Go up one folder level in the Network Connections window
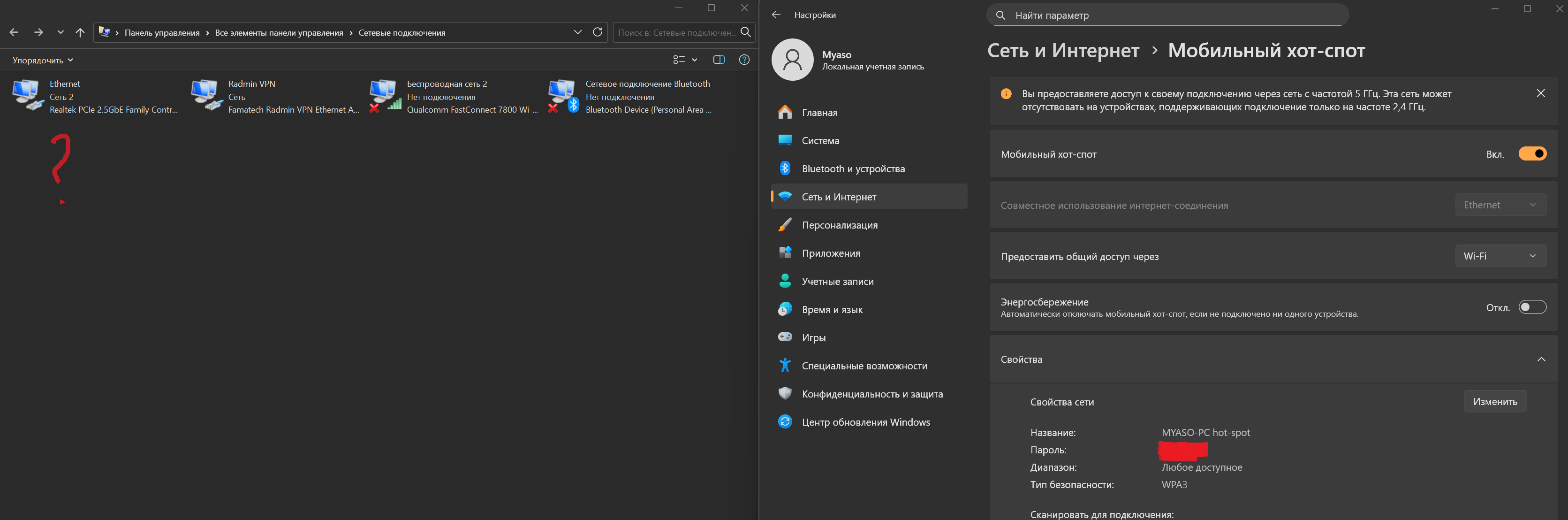This screenshot has width=1568, height=520. tap(80, 32)
